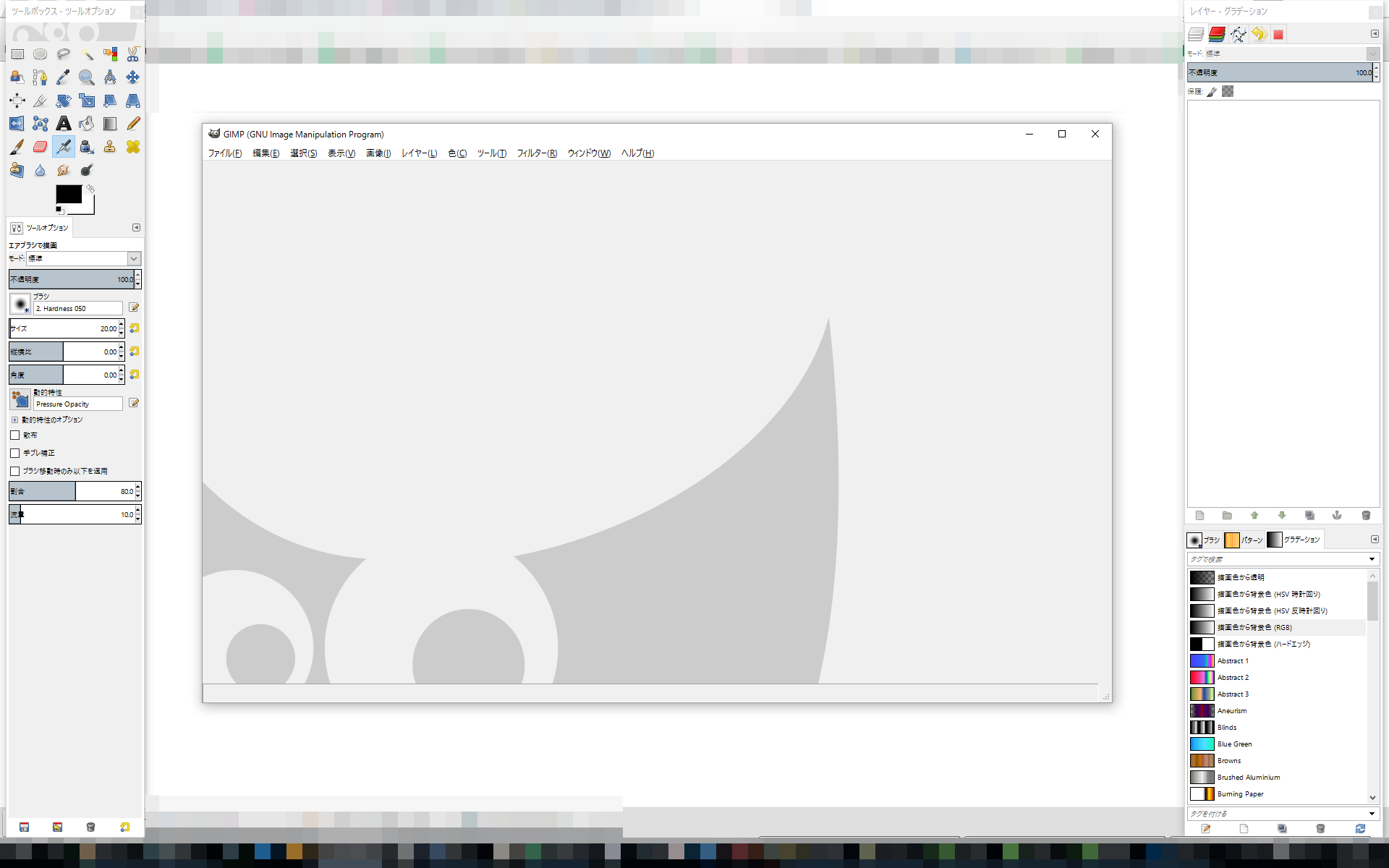This screenshot has height=868, width=1389.
Task: Switch to the パターン tab
Action: 1244,540
